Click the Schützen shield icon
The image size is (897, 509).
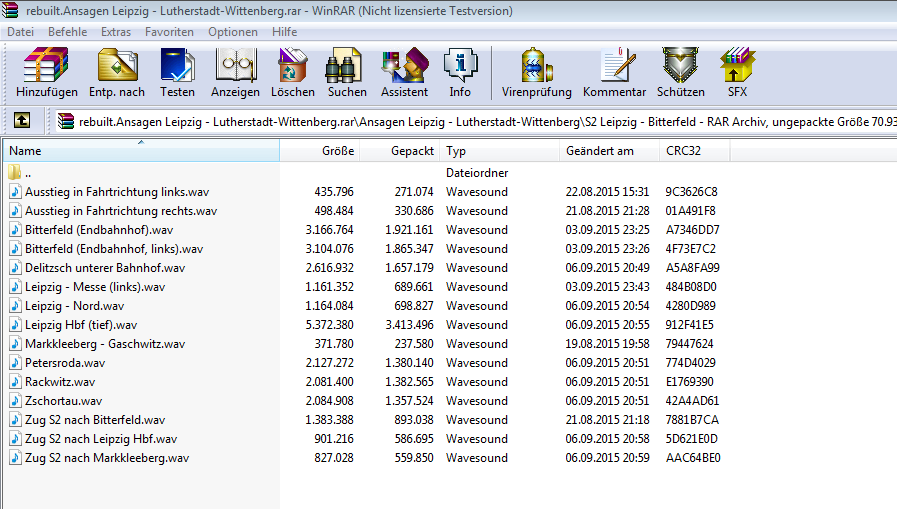point(680,65)
